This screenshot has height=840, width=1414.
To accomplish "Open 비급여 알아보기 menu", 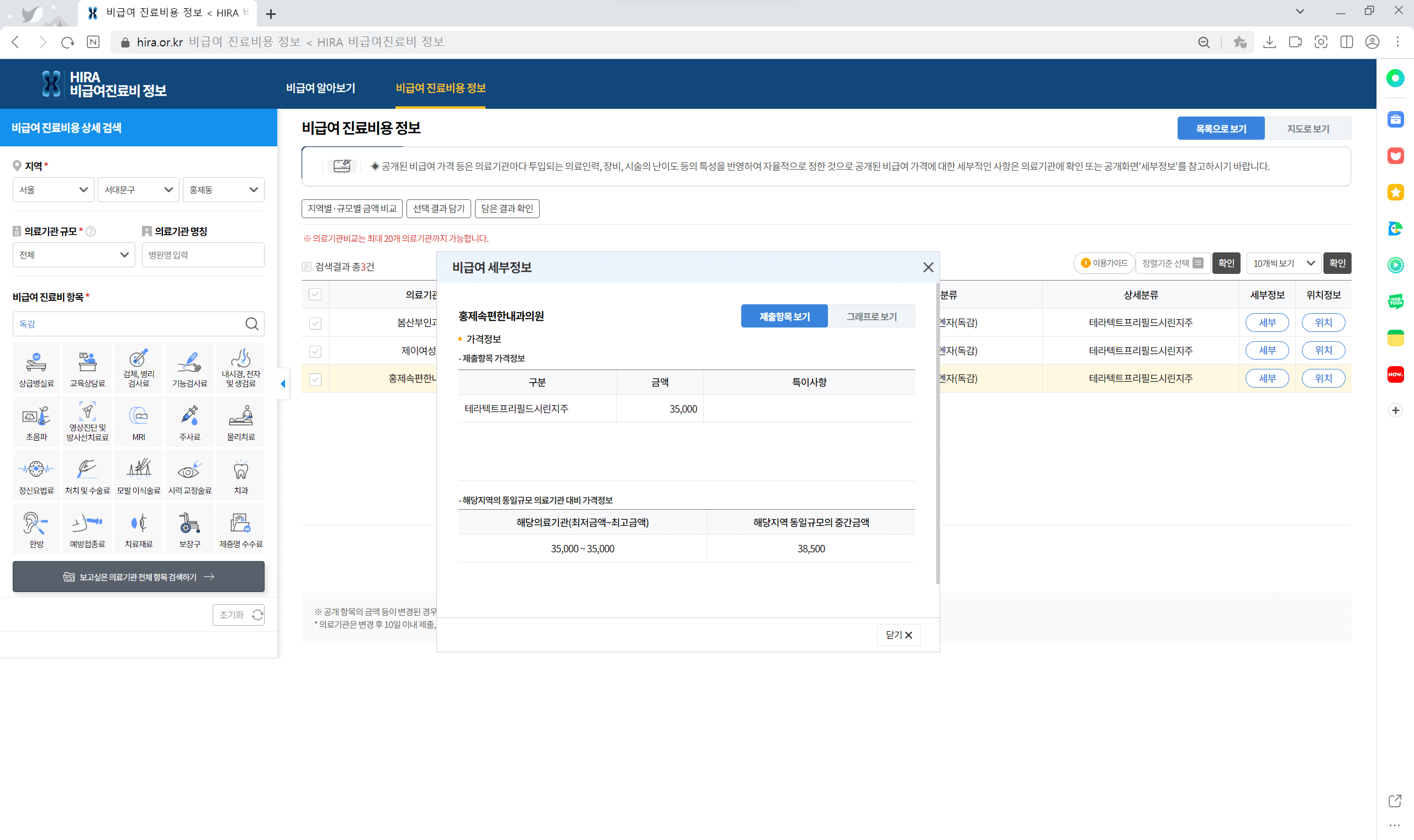I will point(320,88).
